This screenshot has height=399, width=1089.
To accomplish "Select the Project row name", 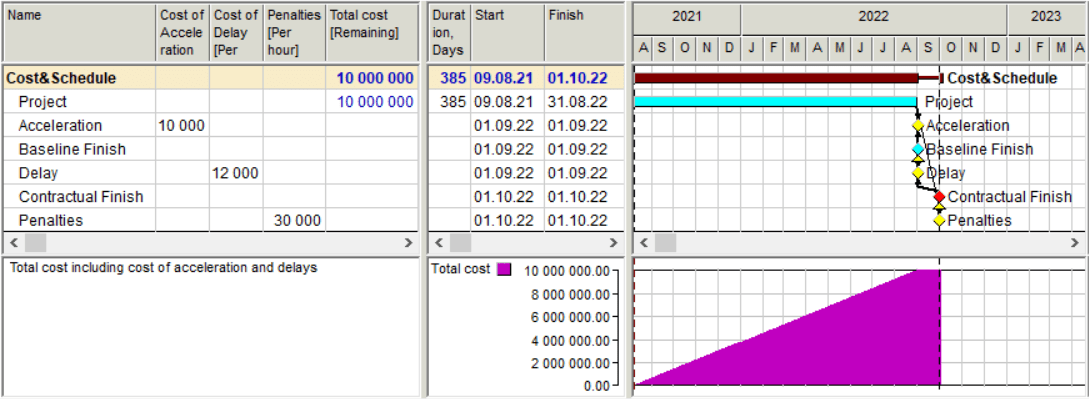I will 43,102.
